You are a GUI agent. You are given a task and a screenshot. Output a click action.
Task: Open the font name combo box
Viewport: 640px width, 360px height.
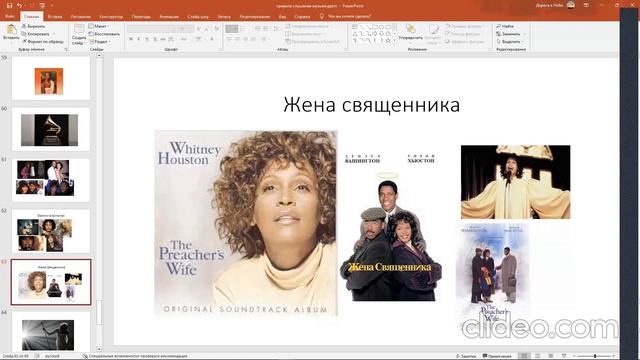click(x=153, y=29)
